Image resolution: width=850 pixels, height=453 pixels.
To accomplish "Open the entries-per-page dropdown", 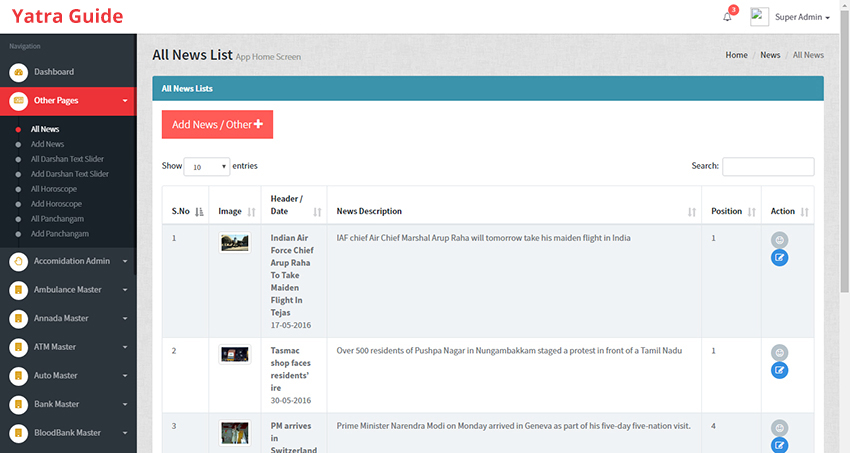I will coord(208,167).
